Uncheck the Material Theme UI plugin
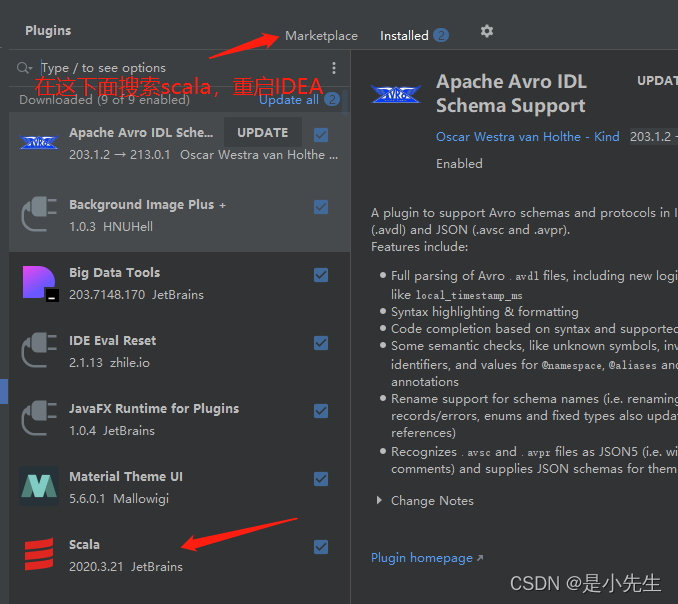 [321, 479]
